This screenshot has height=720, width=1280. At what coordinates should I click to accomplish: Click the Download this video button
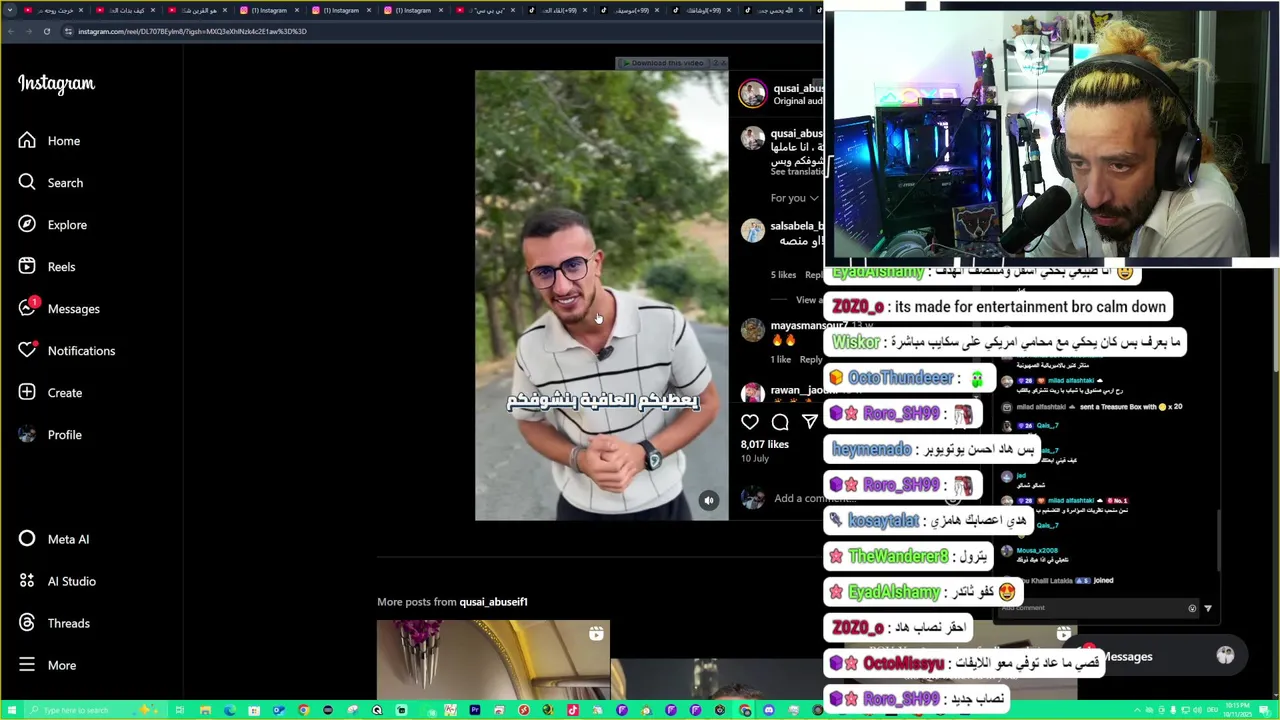(664, 63)
